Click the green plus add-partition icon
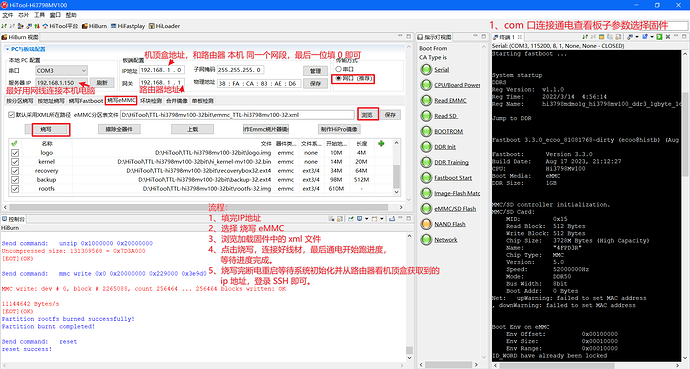Image resolution: width=690 pixels, height=369 pixels. 381,143
